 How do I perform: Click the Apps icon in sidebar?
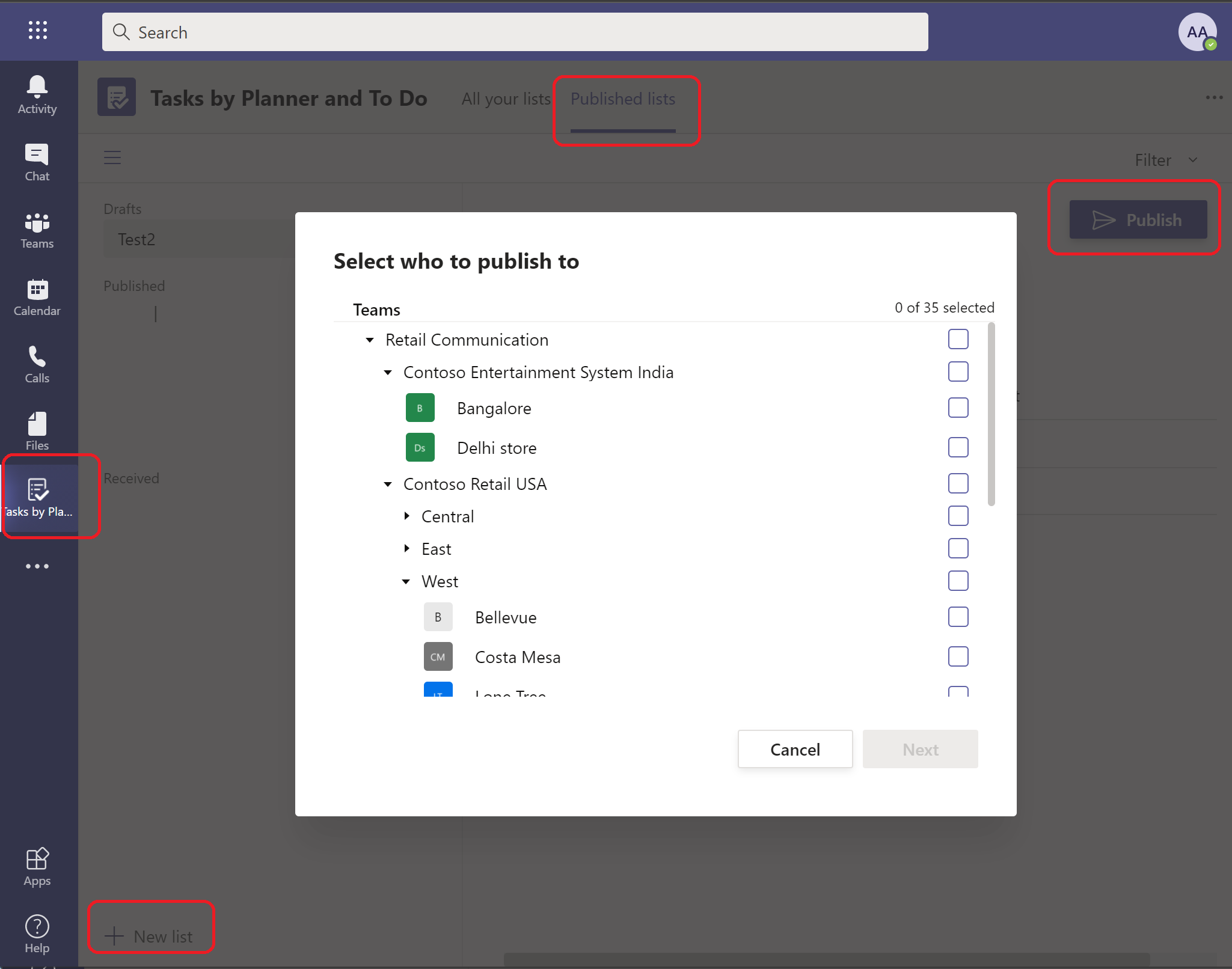click(37, 858)
